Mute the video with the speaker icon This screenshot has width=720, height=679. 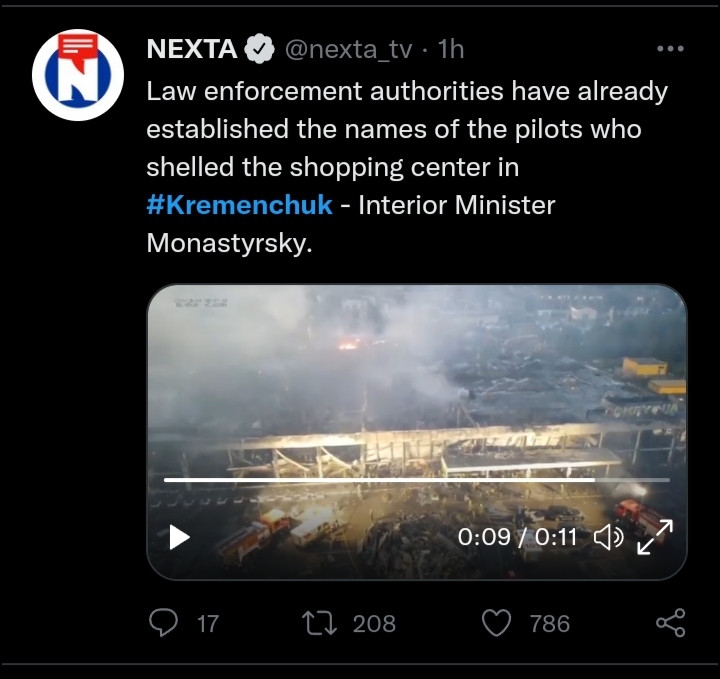[608, 538]
